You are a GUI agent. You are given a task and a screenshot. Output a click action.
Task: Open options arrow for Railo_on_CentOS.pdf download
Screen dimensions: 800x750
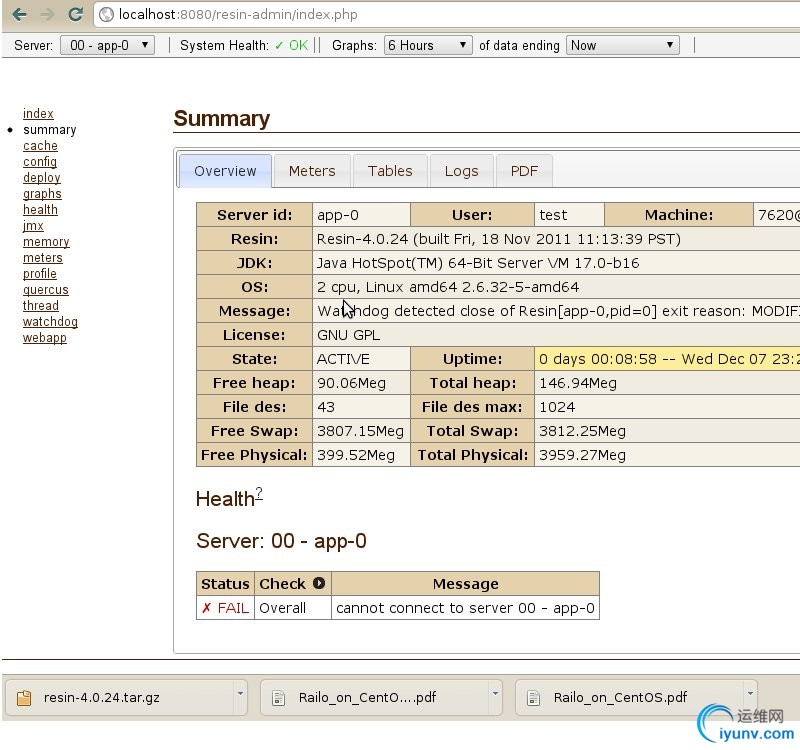(750, 694)
